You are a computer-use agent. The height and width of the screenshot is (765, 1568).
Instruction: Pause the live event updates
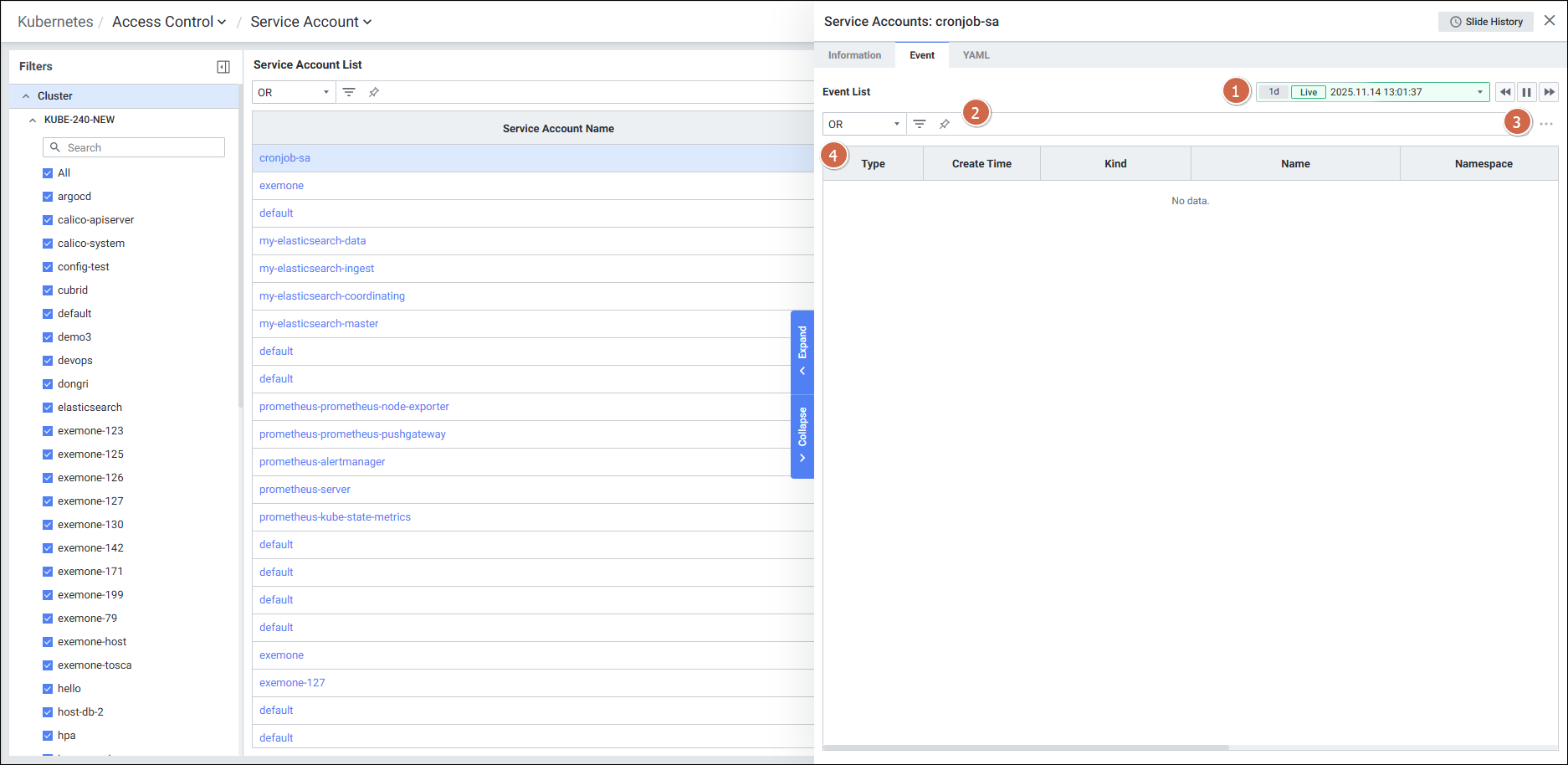pos(1527,92)
